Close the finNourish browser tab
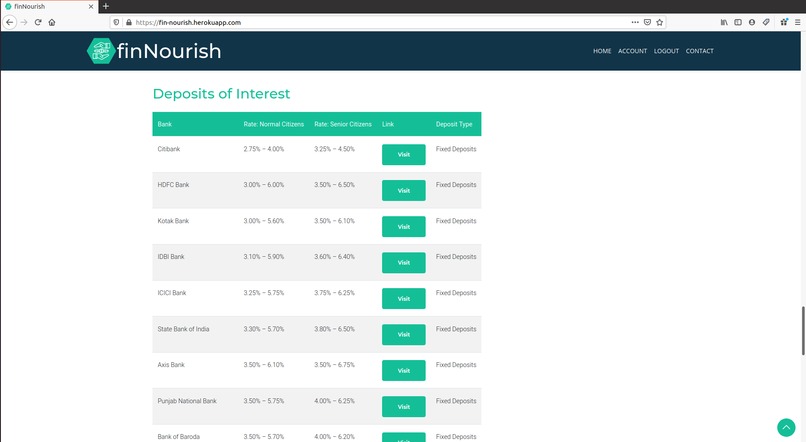The image size is (806, 442). point(91,6)
